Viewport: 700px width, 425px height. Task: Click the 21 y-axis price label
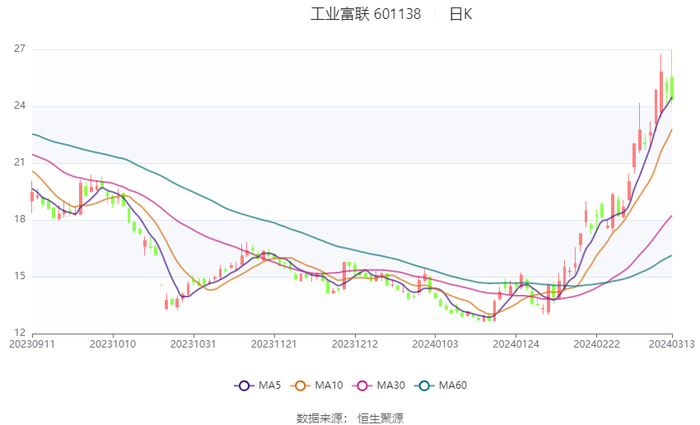[20, 162]
